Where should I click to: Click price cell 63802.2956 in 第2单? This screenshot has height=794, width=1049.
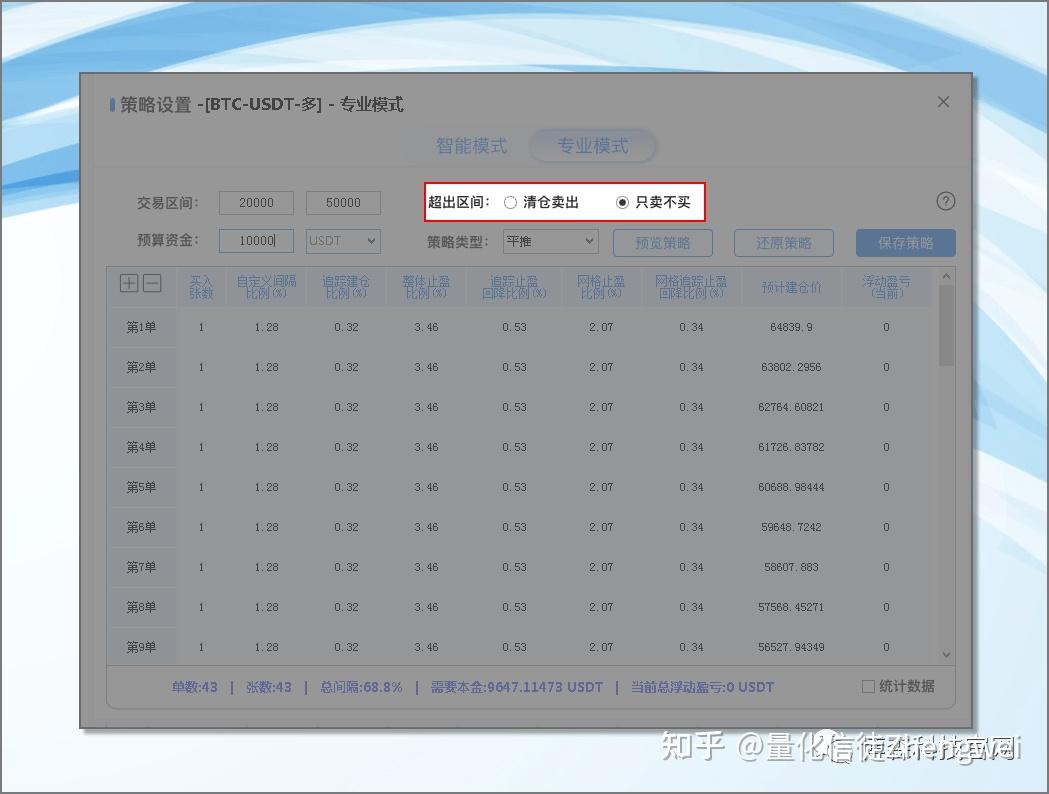point(791,367)
